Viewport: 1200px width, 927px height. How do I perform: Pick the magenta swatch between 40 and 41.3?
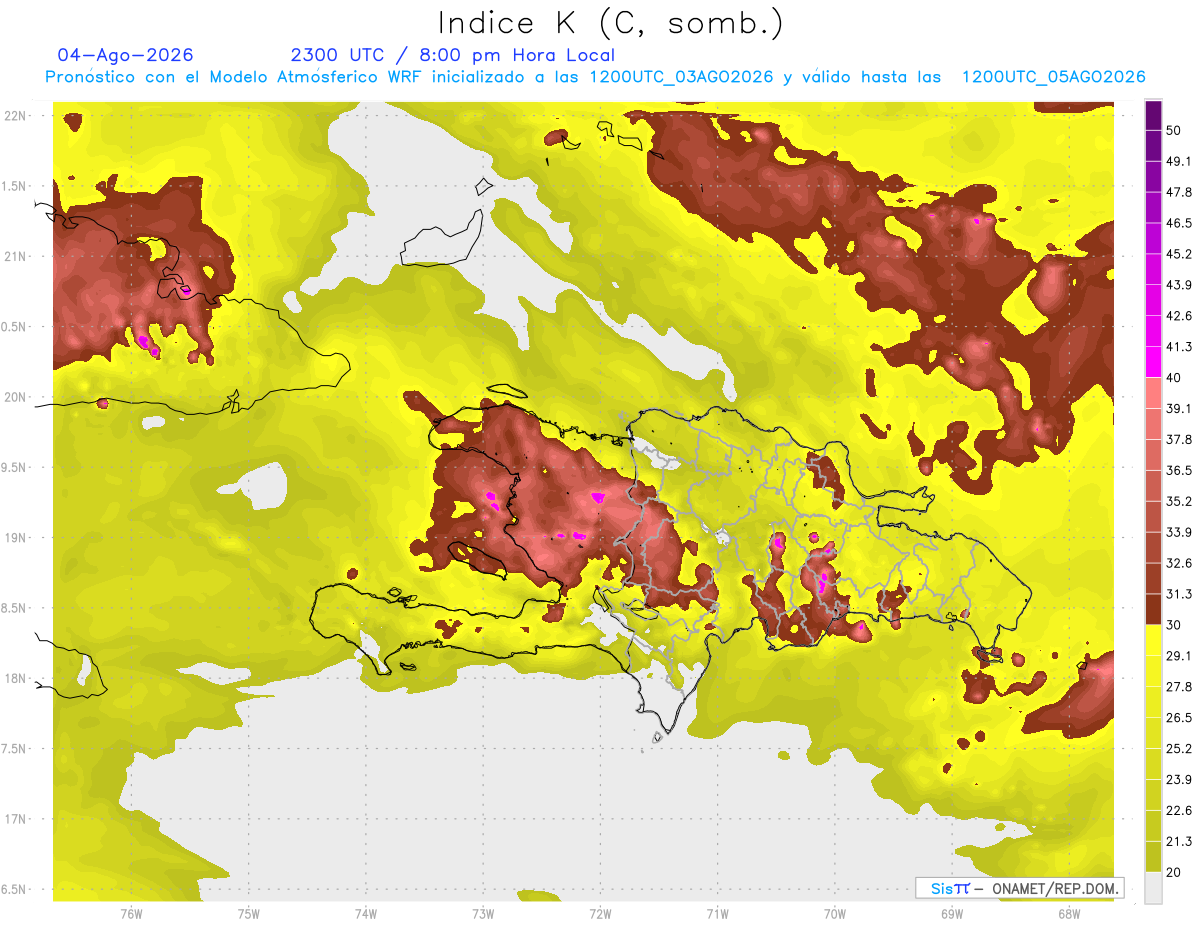(x=1153, y=362)
